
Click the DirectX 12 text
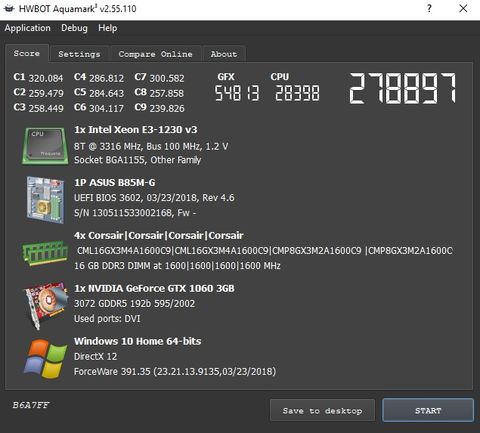[95, 356]
